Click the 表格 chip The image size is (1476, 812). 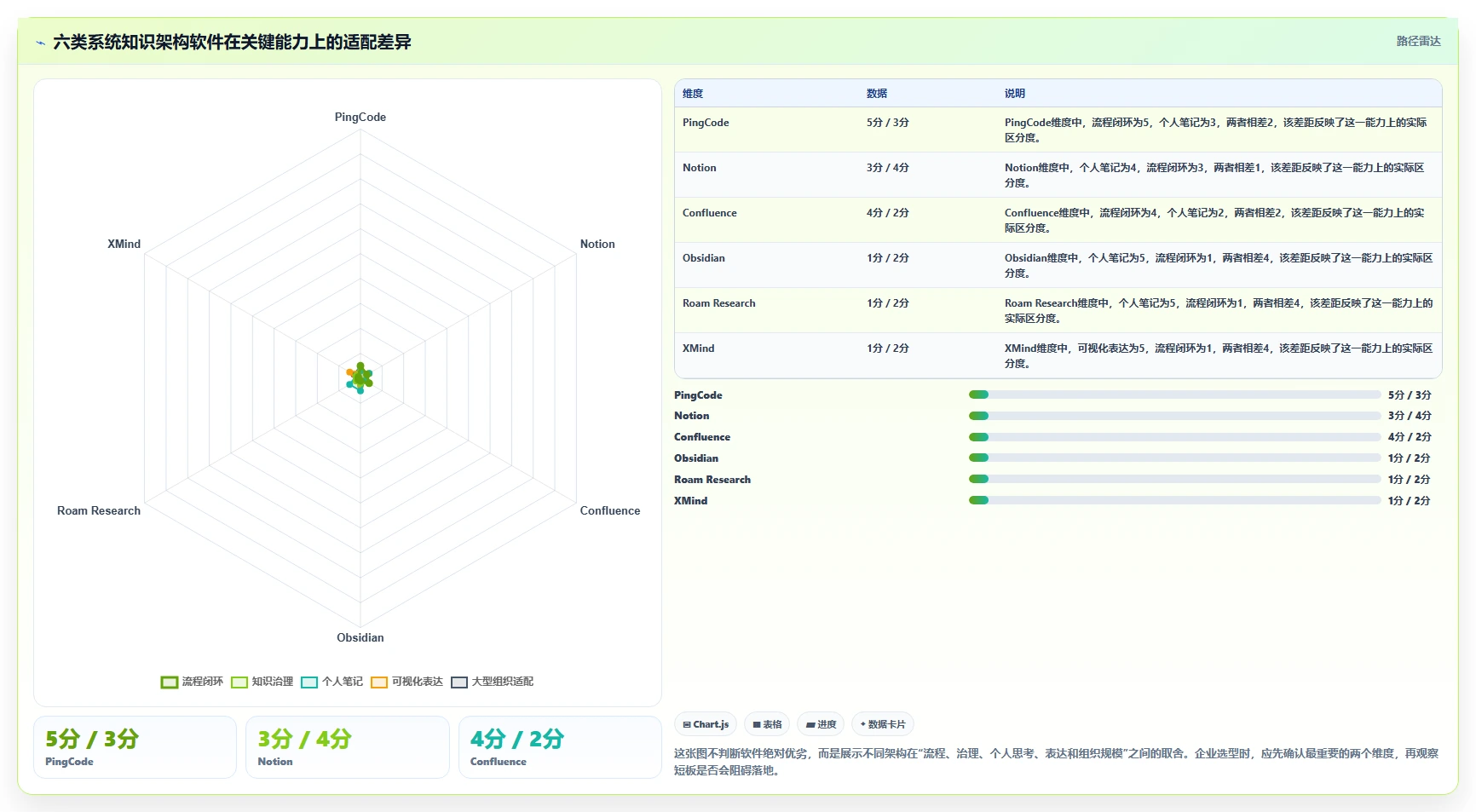(767, 724)
